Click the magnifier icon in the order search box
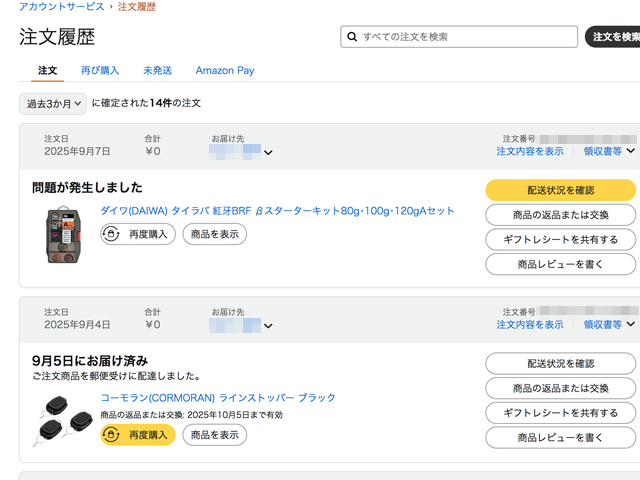Image resolution: width=640 pixels, height=480 pixels. click(x=352, y=37)
